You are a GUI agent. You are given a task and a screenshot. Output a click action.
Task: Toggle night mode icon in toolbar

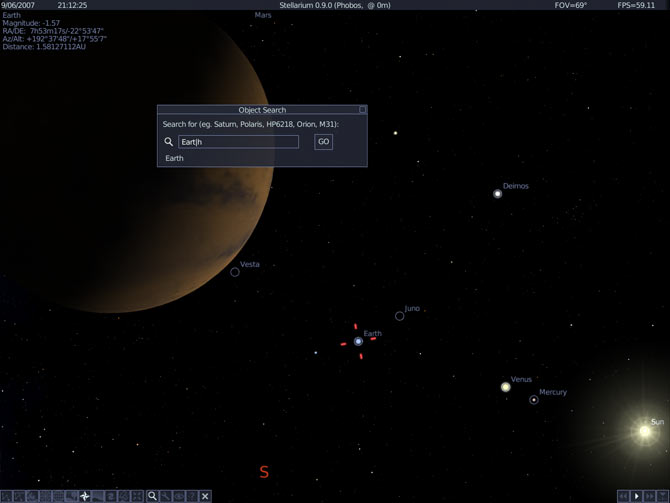coord(179,496)
